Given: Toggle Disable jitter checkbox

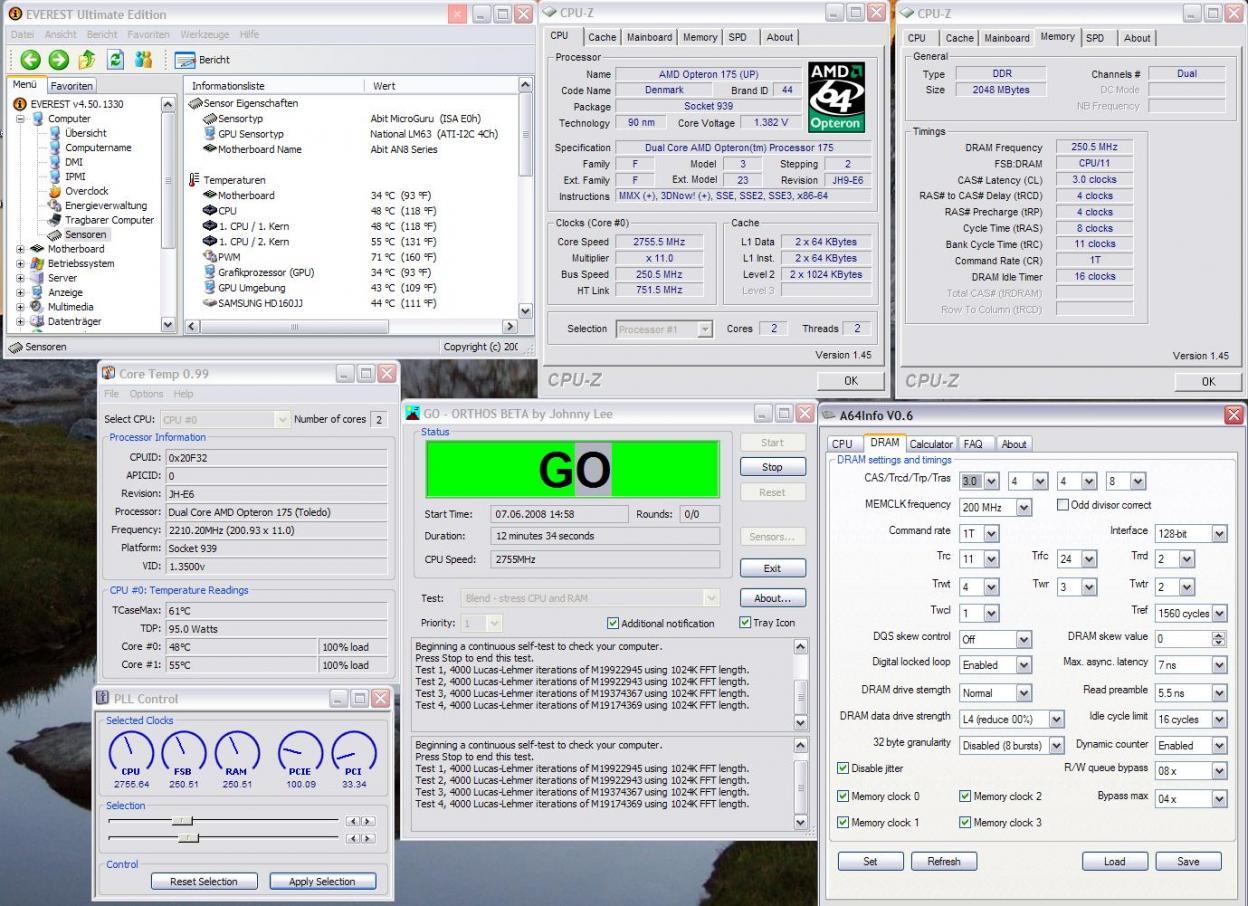Looking at the screenshot, I should click(844, 768).
